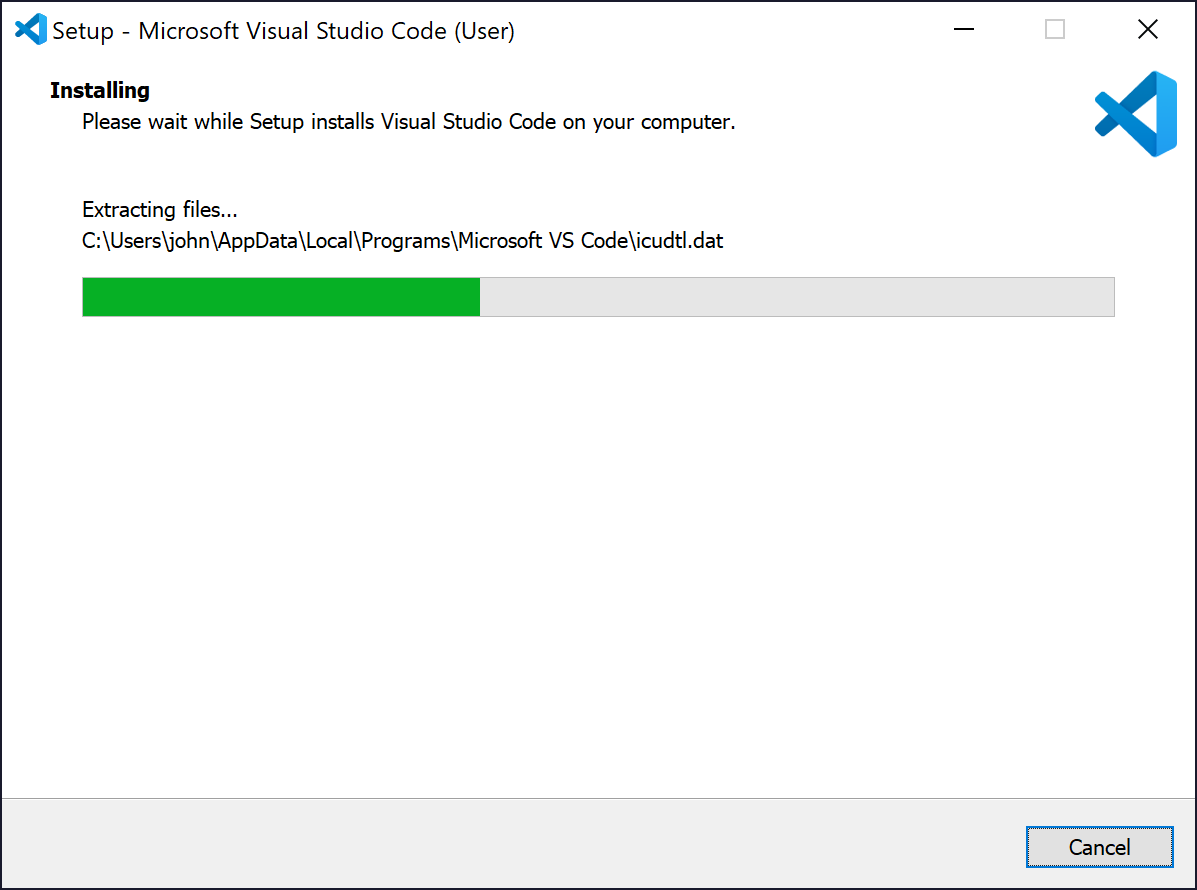1197x890 pixels.
Task: Click the 'Extracting files...' status label
Action: click(160, 210)
